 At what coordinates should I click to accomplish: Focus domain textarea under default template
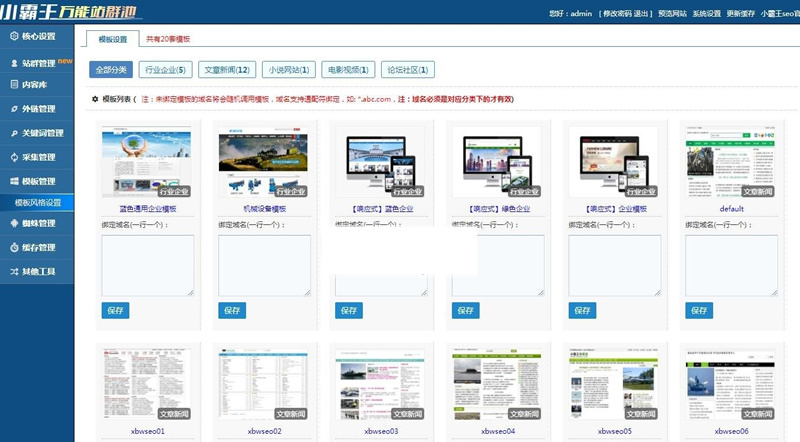coord(732,265)
